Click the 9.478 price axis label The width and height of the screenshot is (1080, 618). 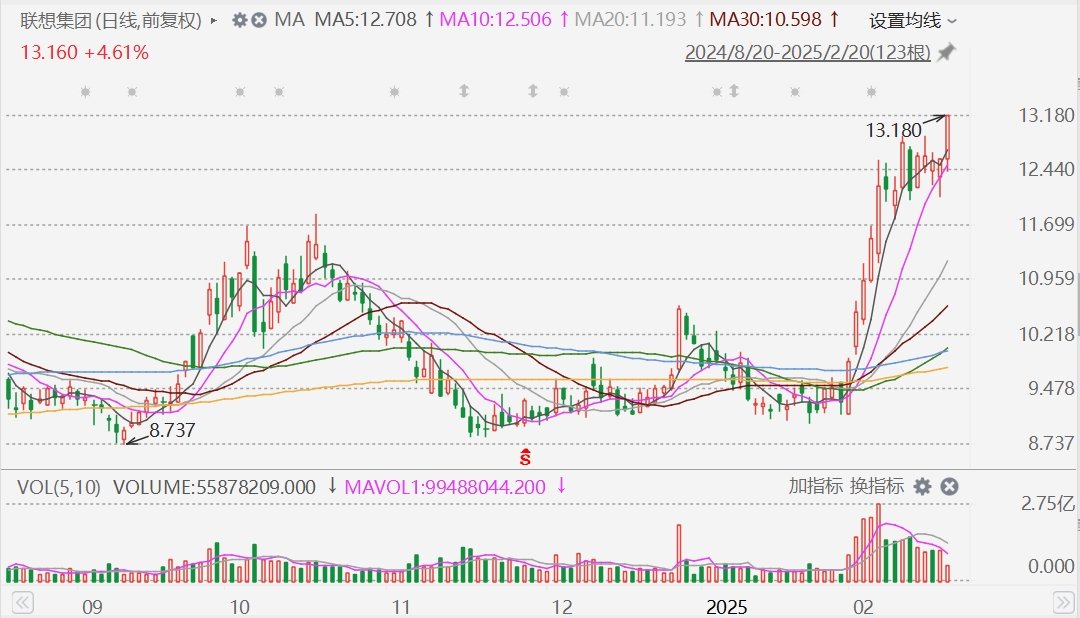[x=1051, y=388]
